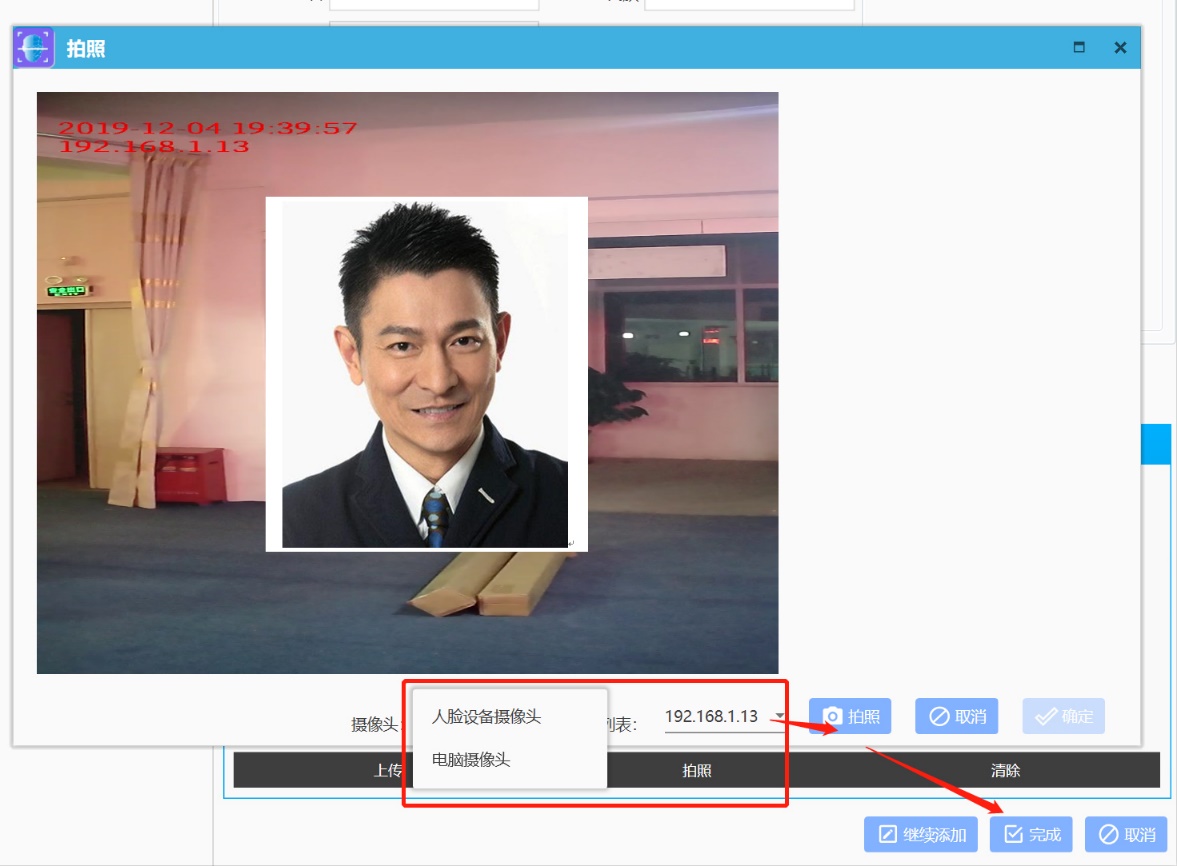Click 上传 in the dark bar
Viewport: 1177px width, 866px height.
point(388,770)
